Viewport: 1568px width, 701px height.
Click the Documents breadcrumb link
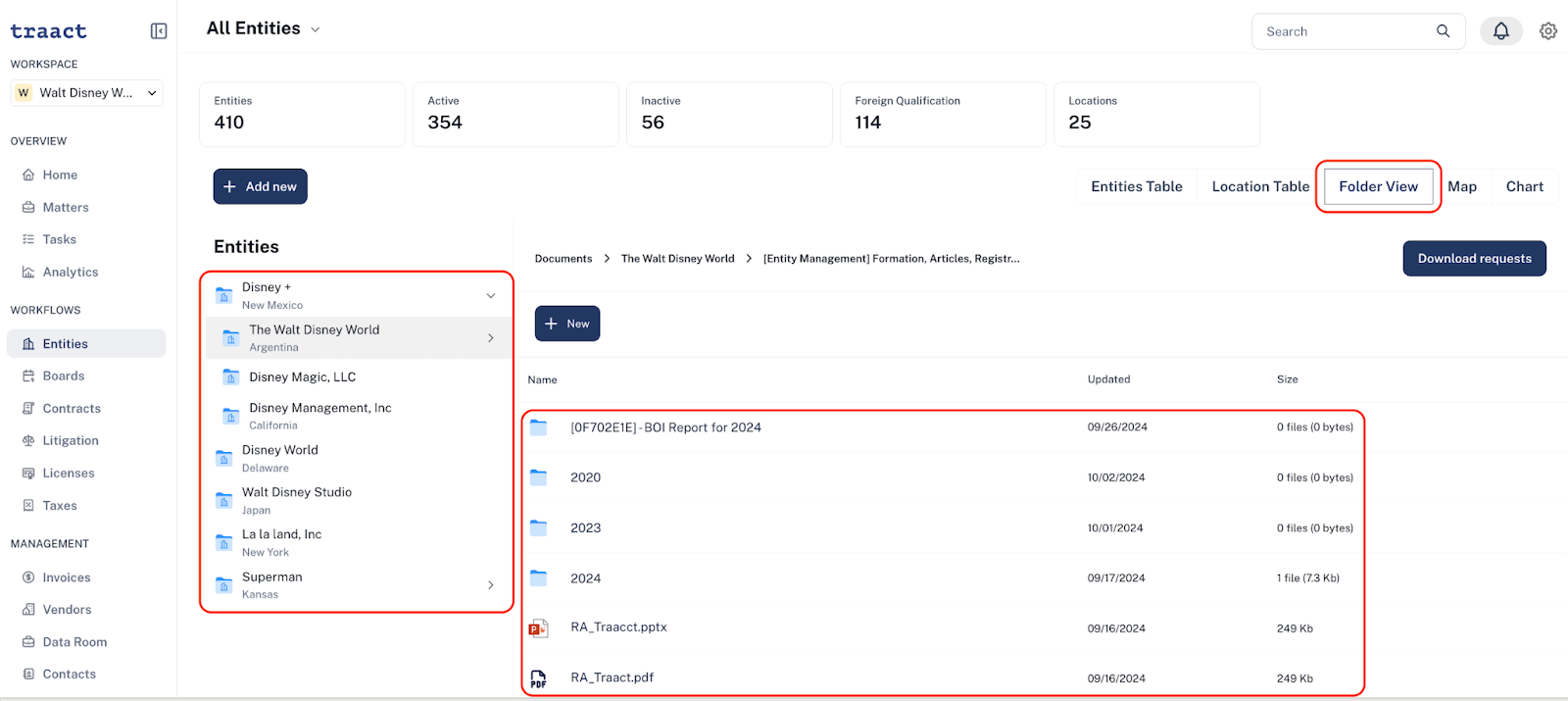tap(563, 259)
